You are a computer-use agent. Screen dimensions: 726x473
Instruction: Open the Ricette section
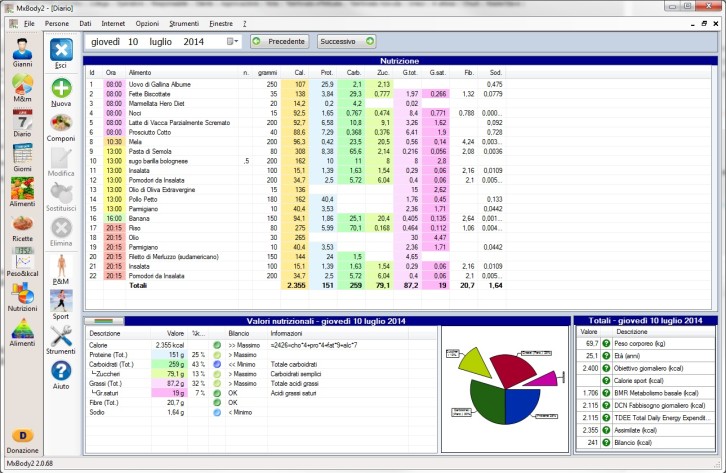(22, 229)
